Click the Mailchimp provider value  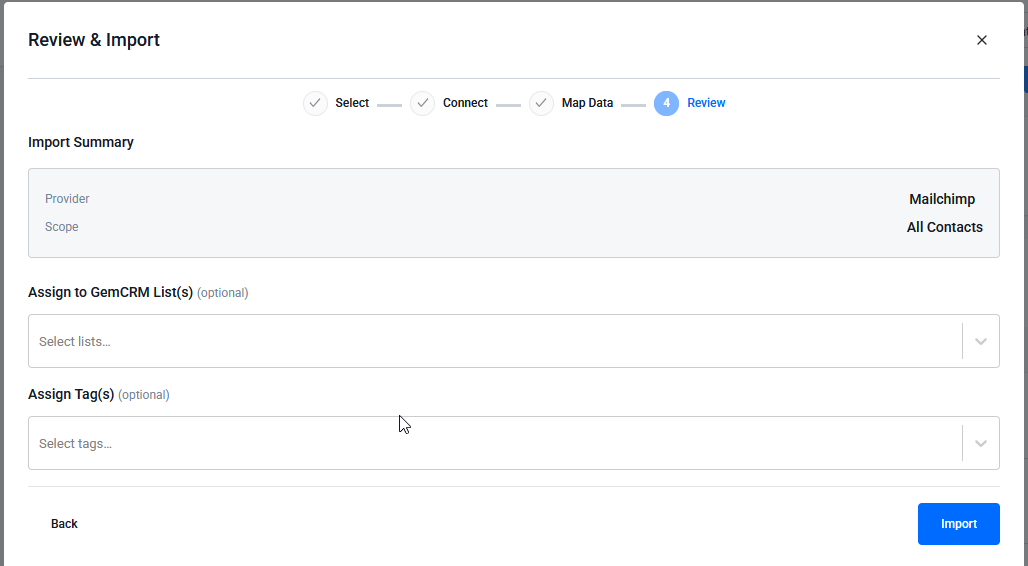(942, 199)
